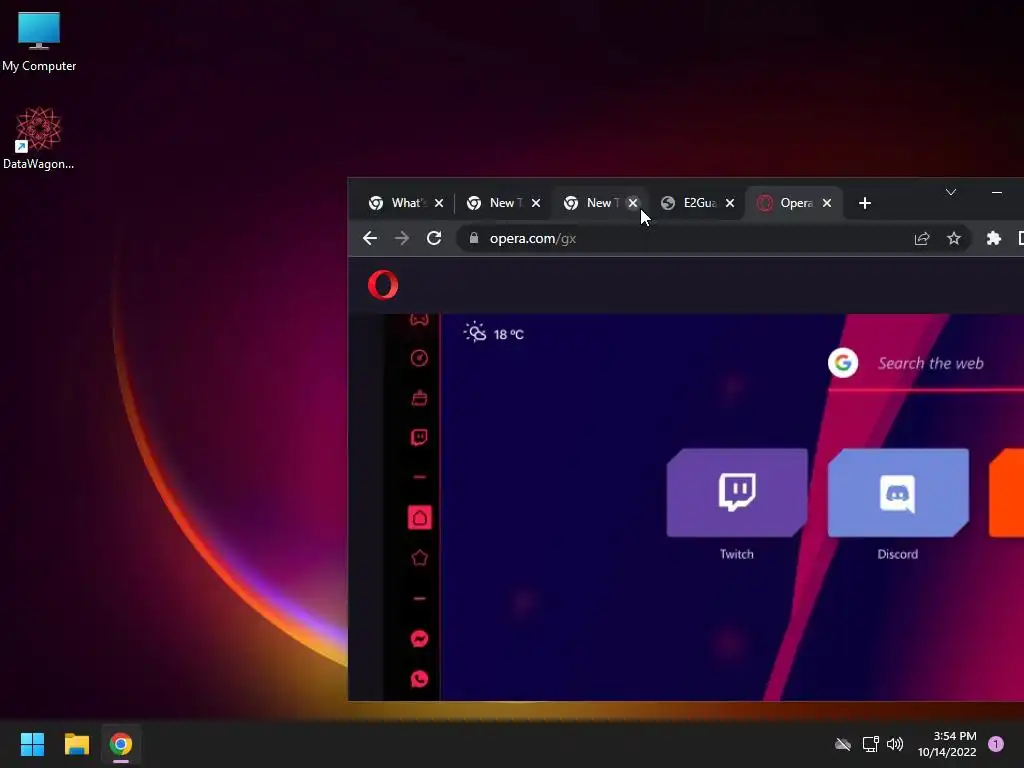The width and height of the screenshot is (1024, 768).
Task: Click the Twitch label text
Action: coord(737,554)
